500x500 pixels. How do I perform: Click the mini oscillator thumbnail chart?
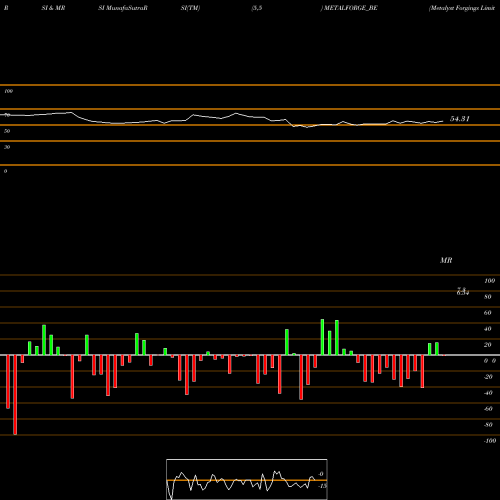[247, 479]
